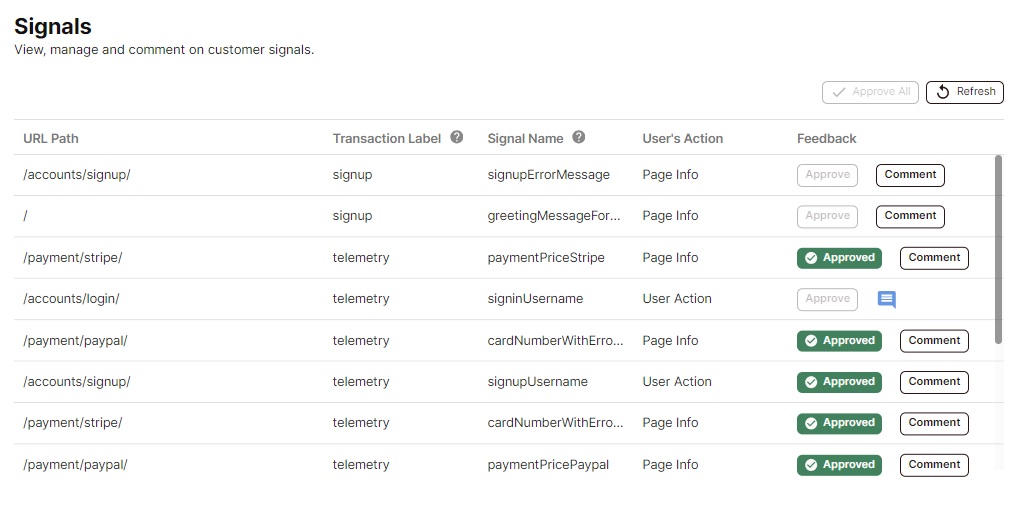Screen dimensions: 1022x519
Task: Click the URL Path column header
Action: 51,139
